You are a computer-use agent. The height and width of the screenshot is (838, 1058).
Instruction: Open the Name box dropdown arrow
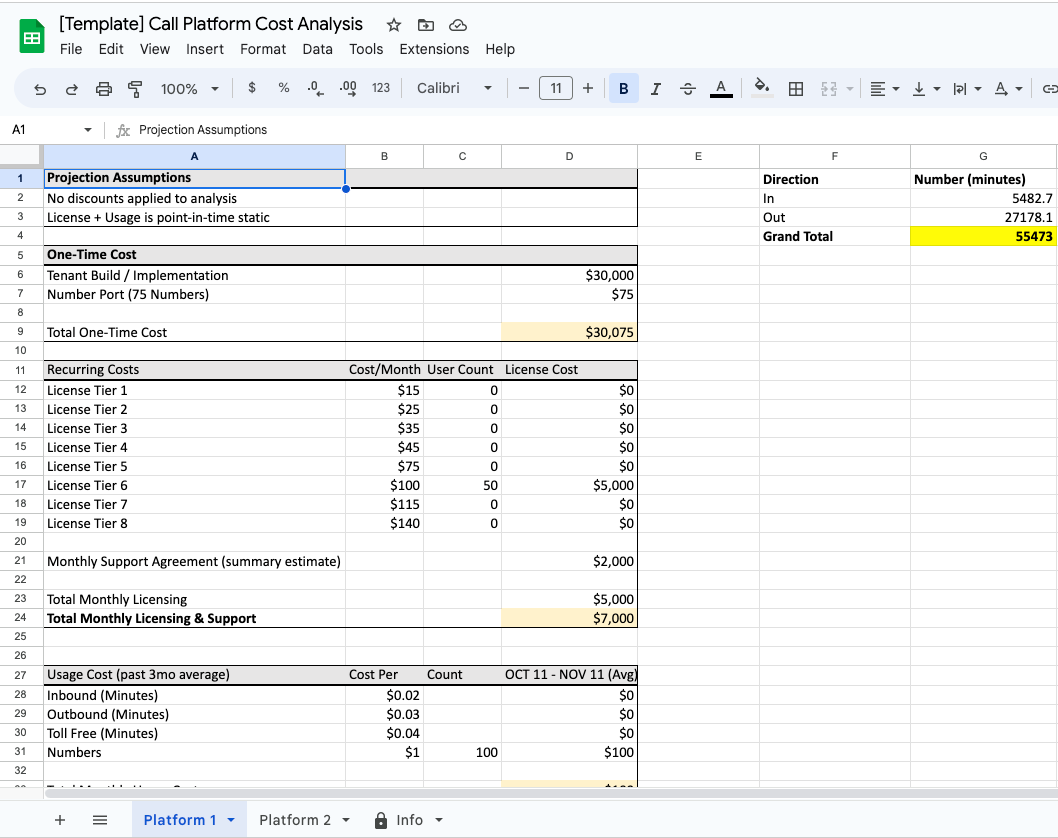tap(88, 130)
